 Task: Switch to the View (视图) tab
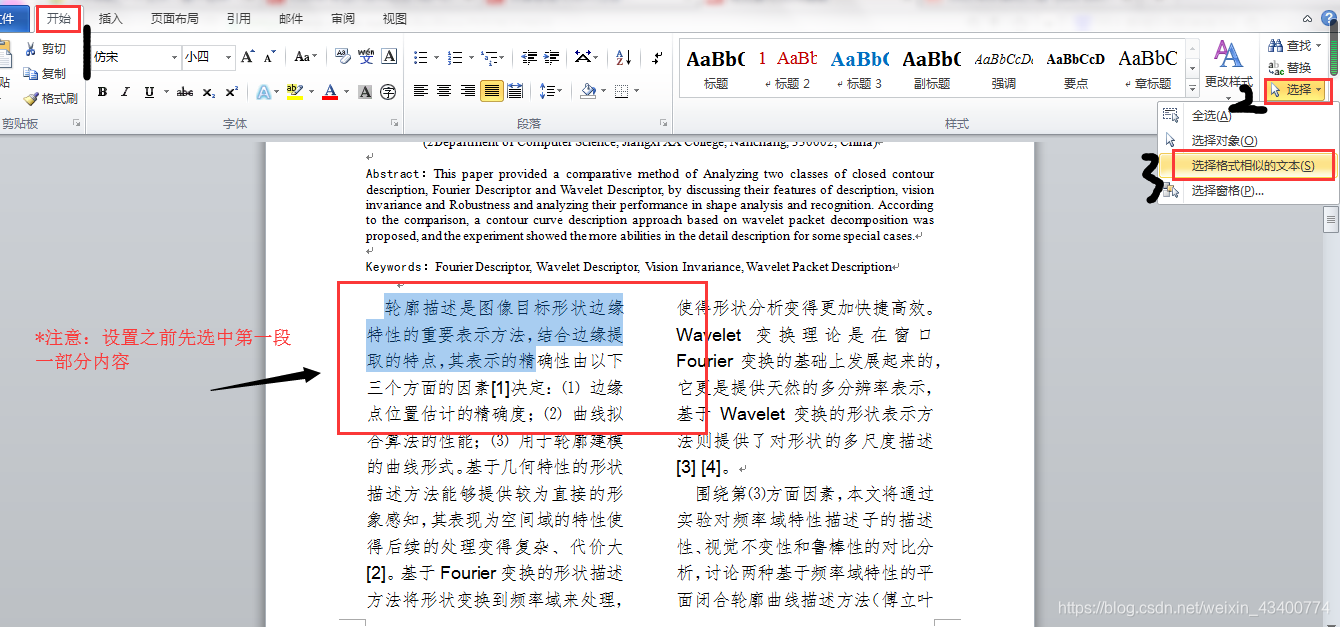(x=395, y=18)
